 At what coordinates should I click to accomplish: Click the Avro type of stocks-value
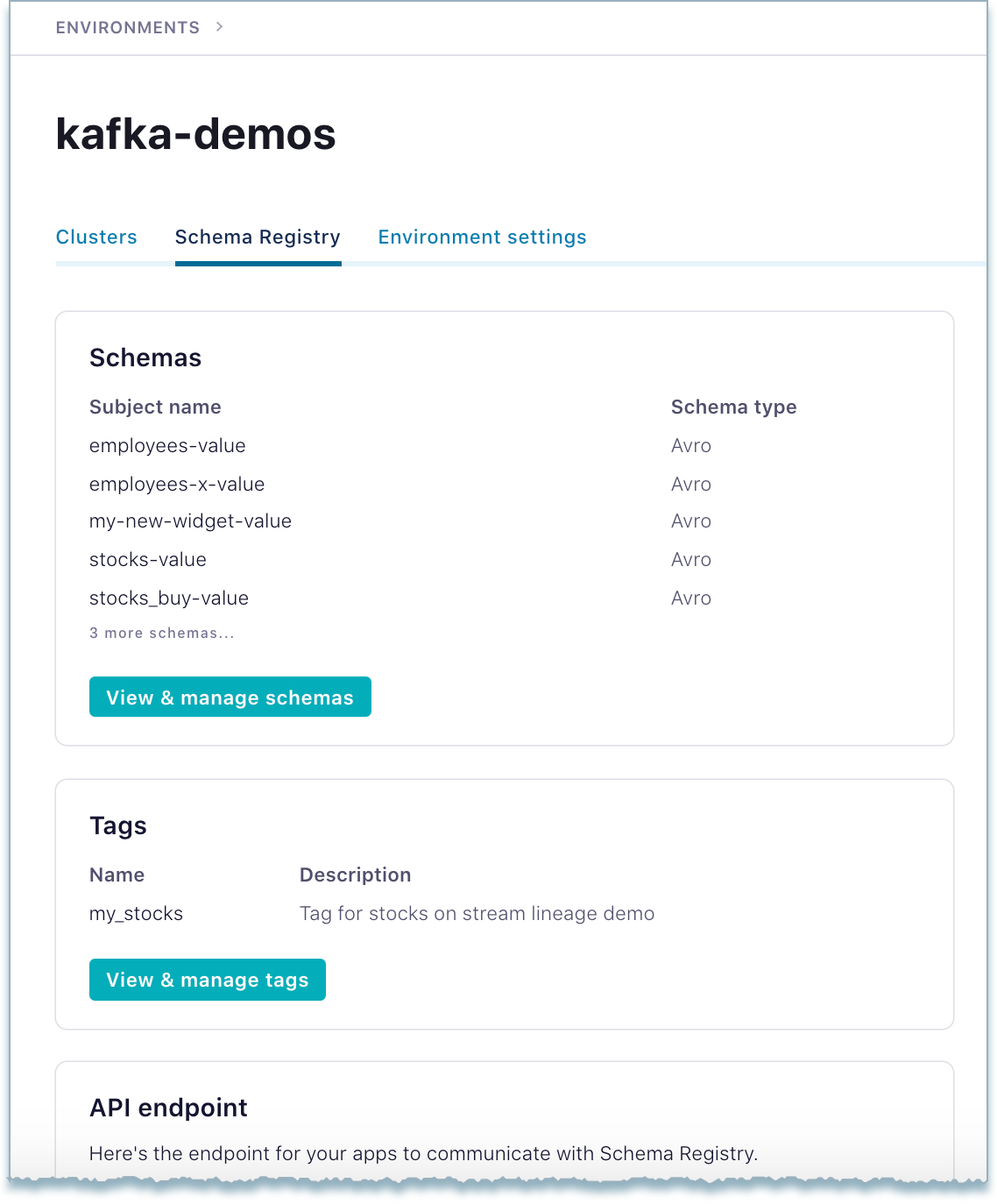coord(691,559)
